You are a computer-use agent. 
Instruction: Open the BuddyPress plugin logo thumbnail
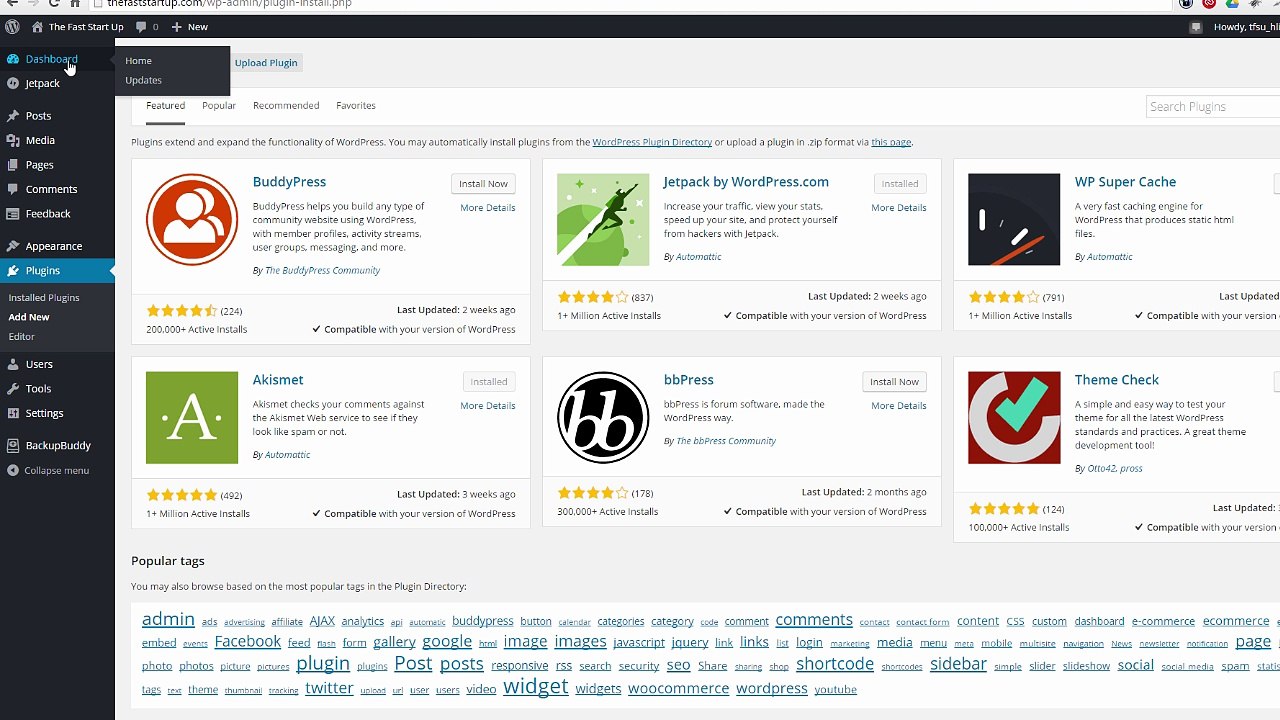192,219
